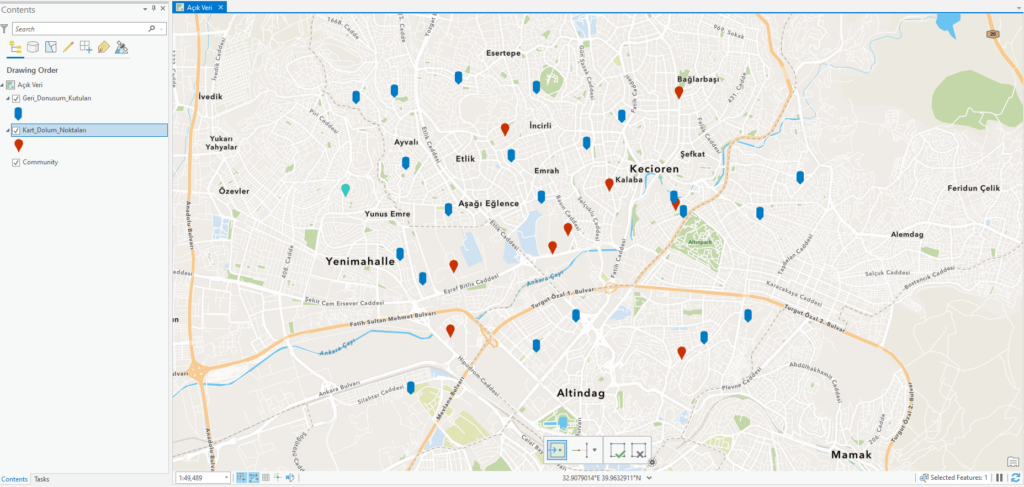Uncheck the Community basemap layer checkbox
This screenshot has width=1024, height=487.
click(16, 162)
